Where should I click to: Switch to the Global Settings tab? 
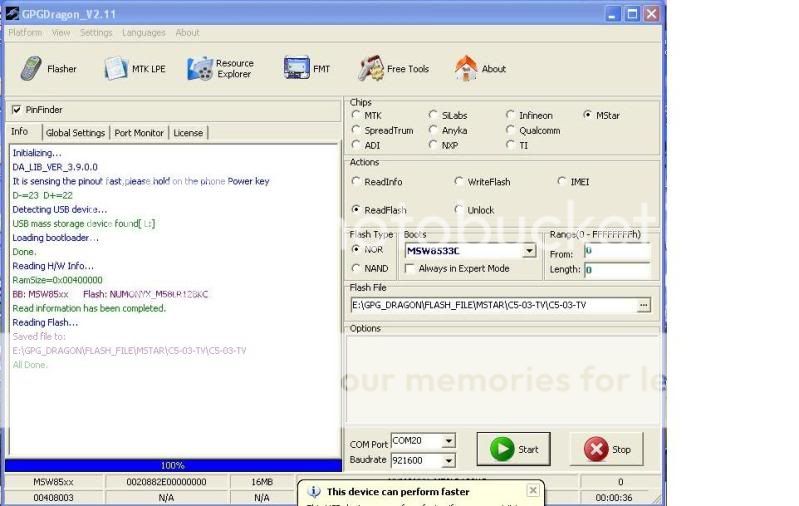click(75, 133)
